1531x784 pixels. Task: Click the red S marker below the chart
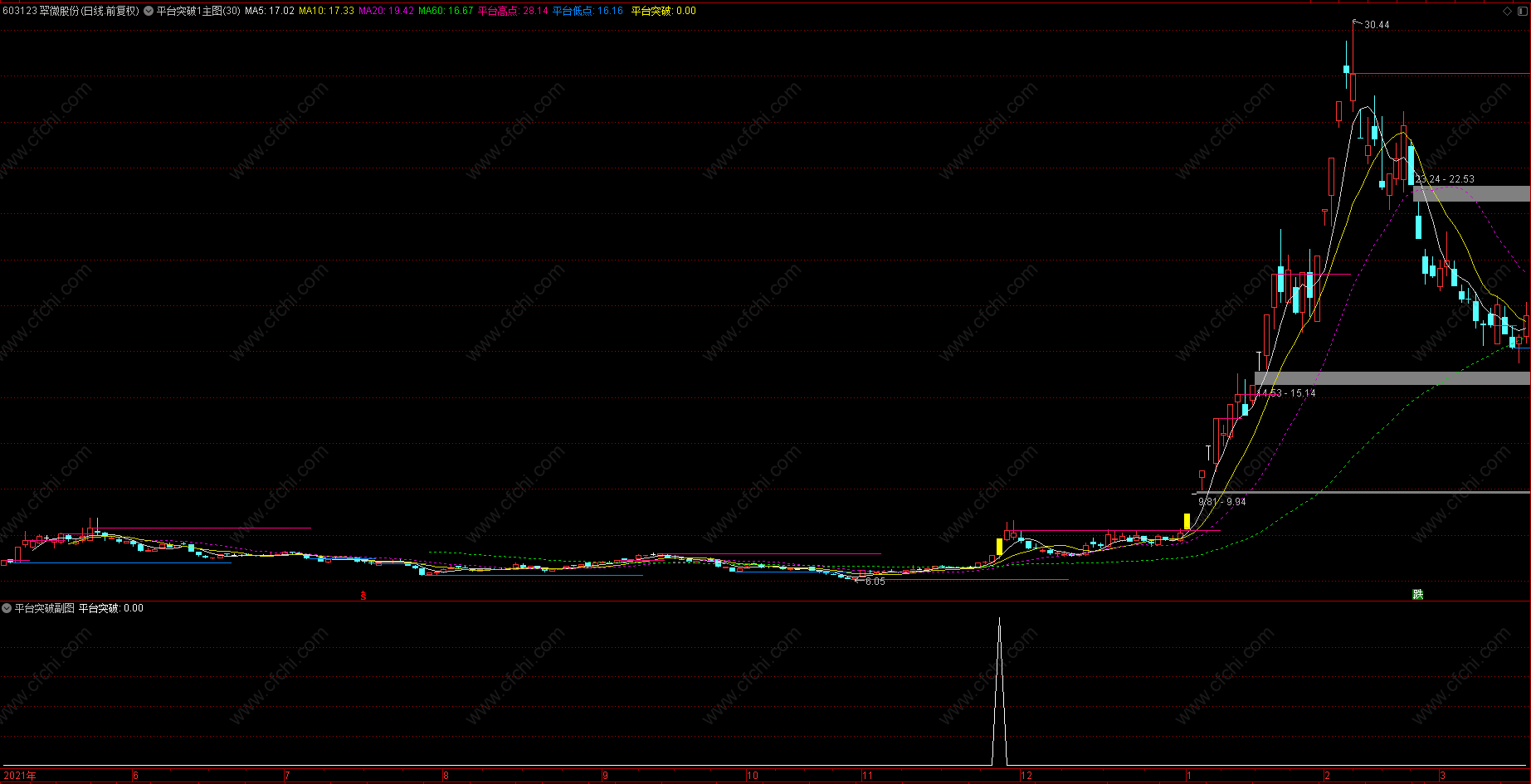pos(363,596)
